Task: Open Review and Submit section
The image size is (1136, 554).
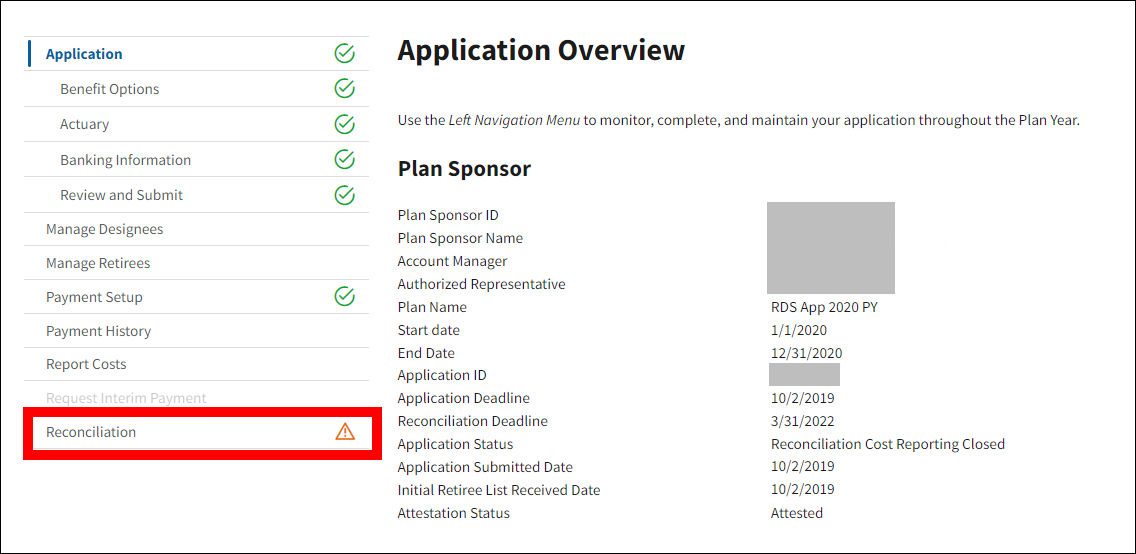Action: pos(121,195)
